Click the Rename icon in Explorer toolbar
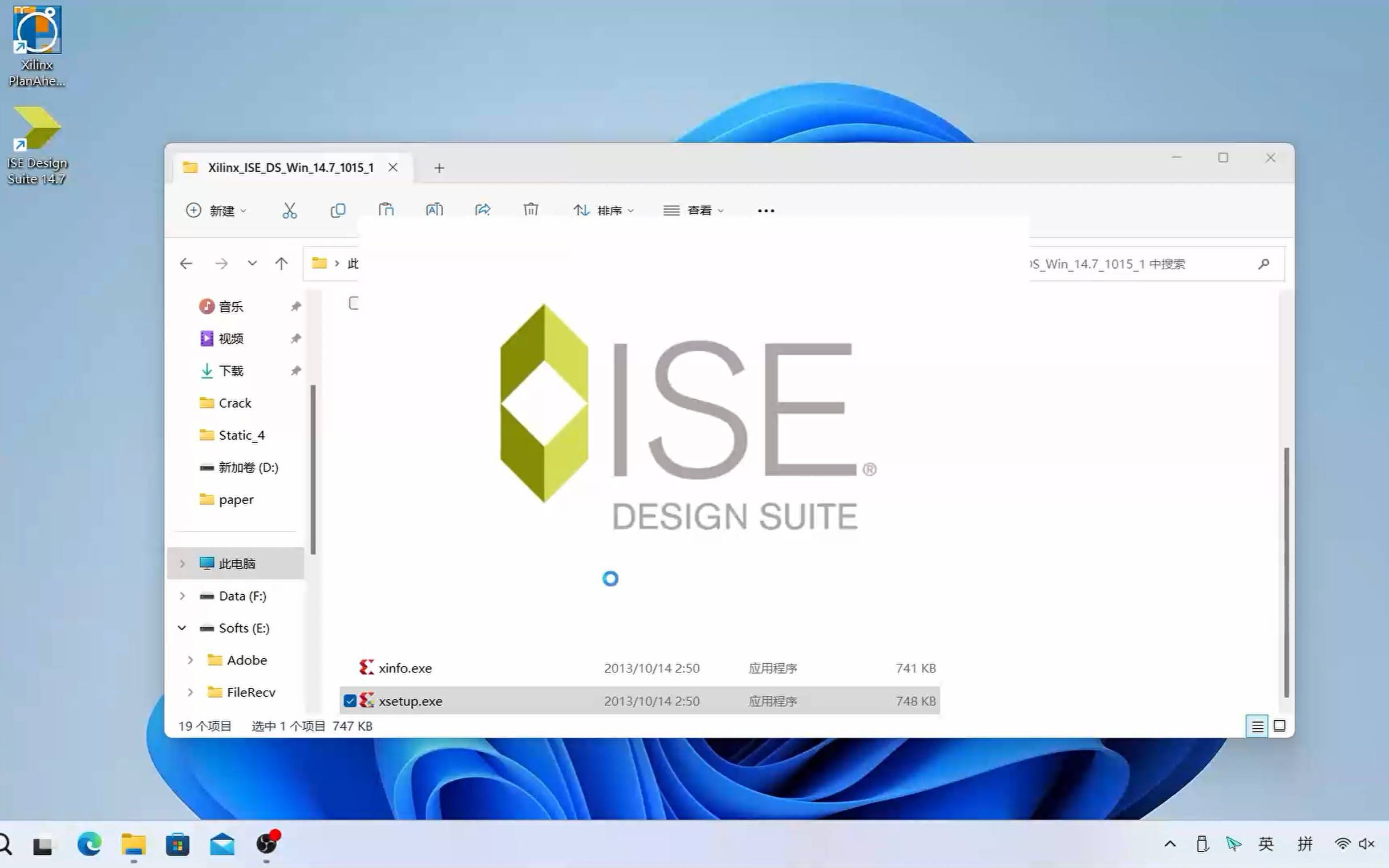This screenshot has width=1389, height=868. 434,209
